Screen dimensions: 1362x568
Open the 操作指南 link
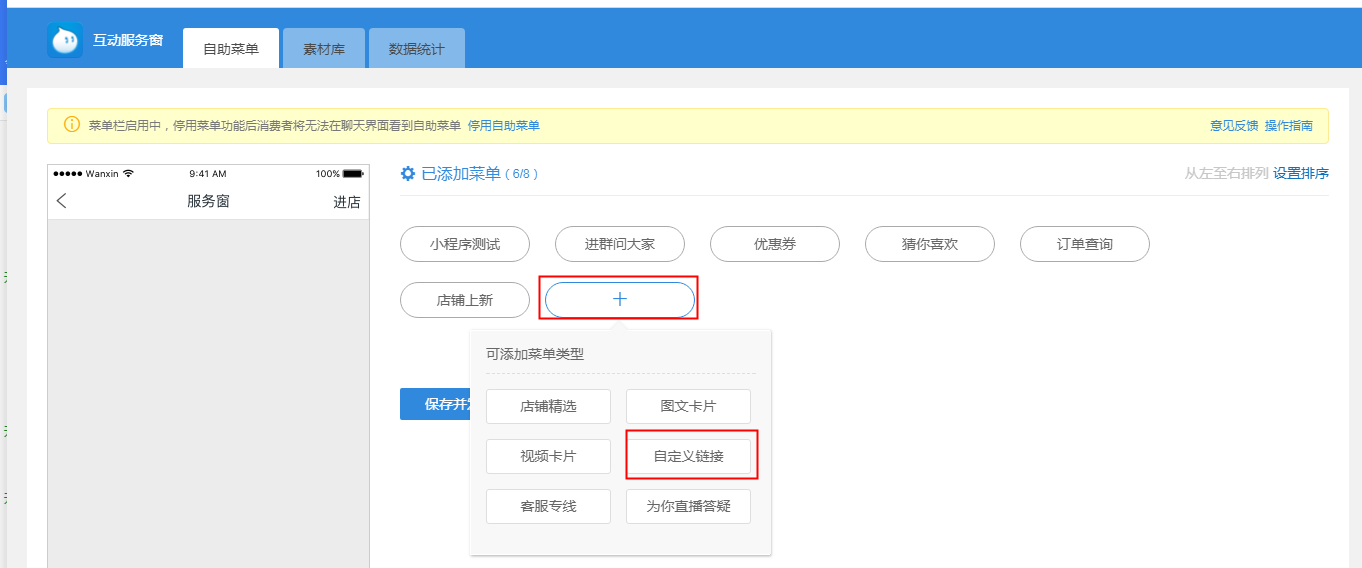1289,126
